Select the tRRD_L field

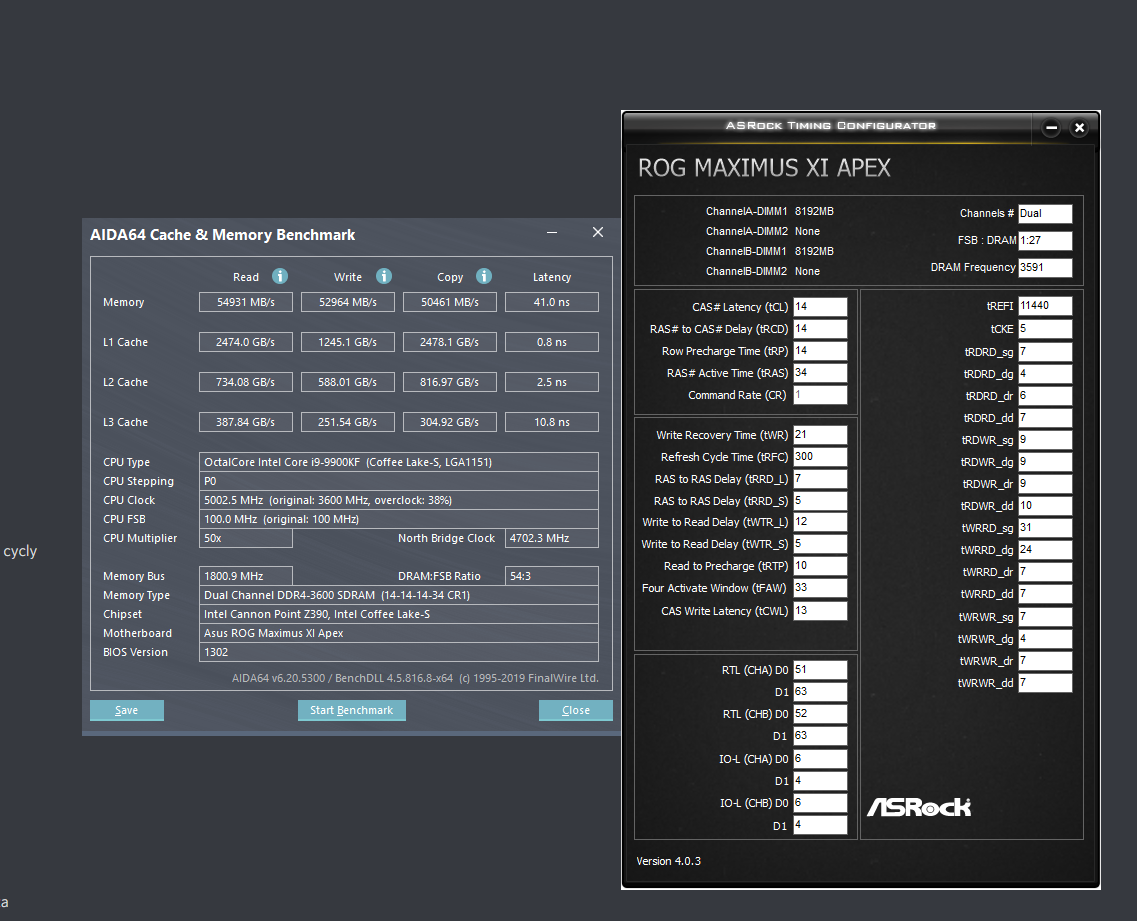(820, 479)
